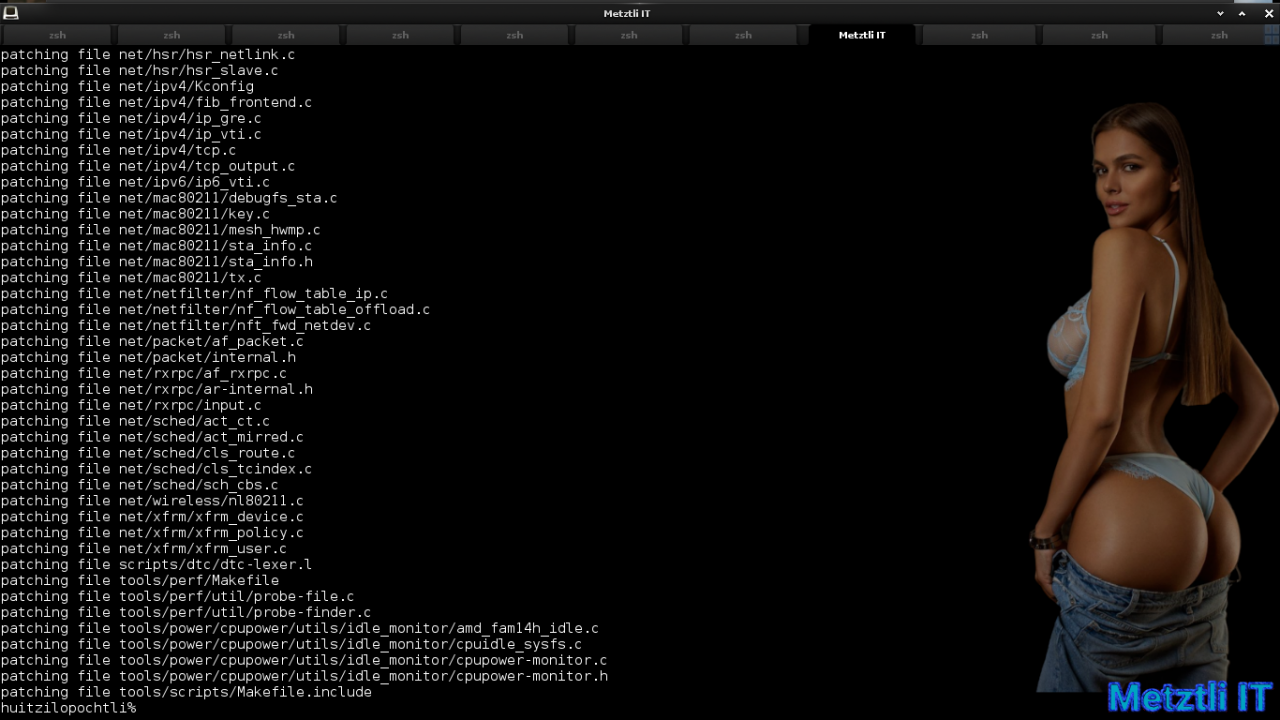1280x720 pixels.
Task: Click the line tools/perf/Makefile
Action: (x=139, y=582)
